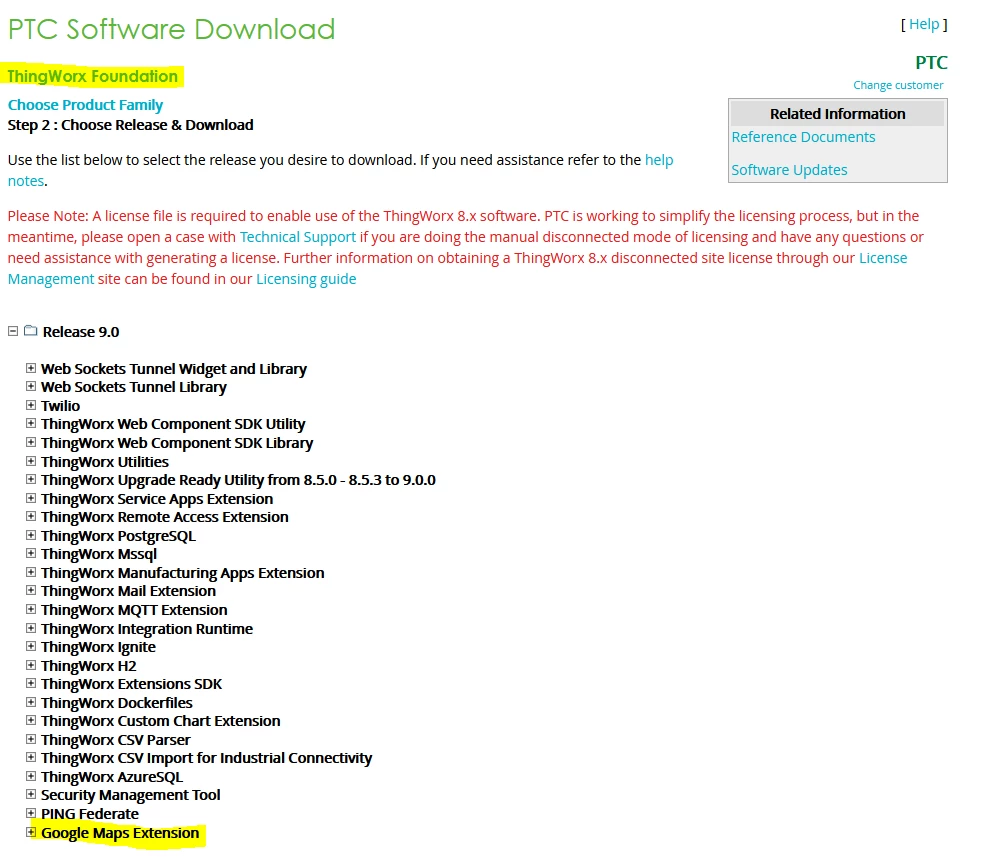Image resolution: width=995 pixels, height=857 pixels.
Task: Expand ThingWorx Service Apps Extension
Action: coord(30,498)
